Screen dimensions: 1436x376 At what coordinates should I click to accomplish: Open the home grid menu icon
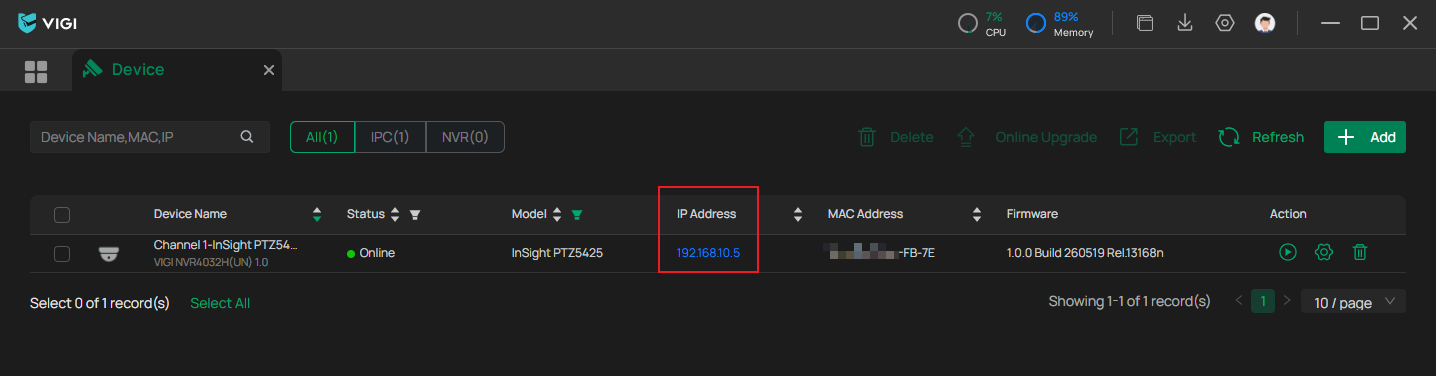pyautogui.click(x=36, y=71)
